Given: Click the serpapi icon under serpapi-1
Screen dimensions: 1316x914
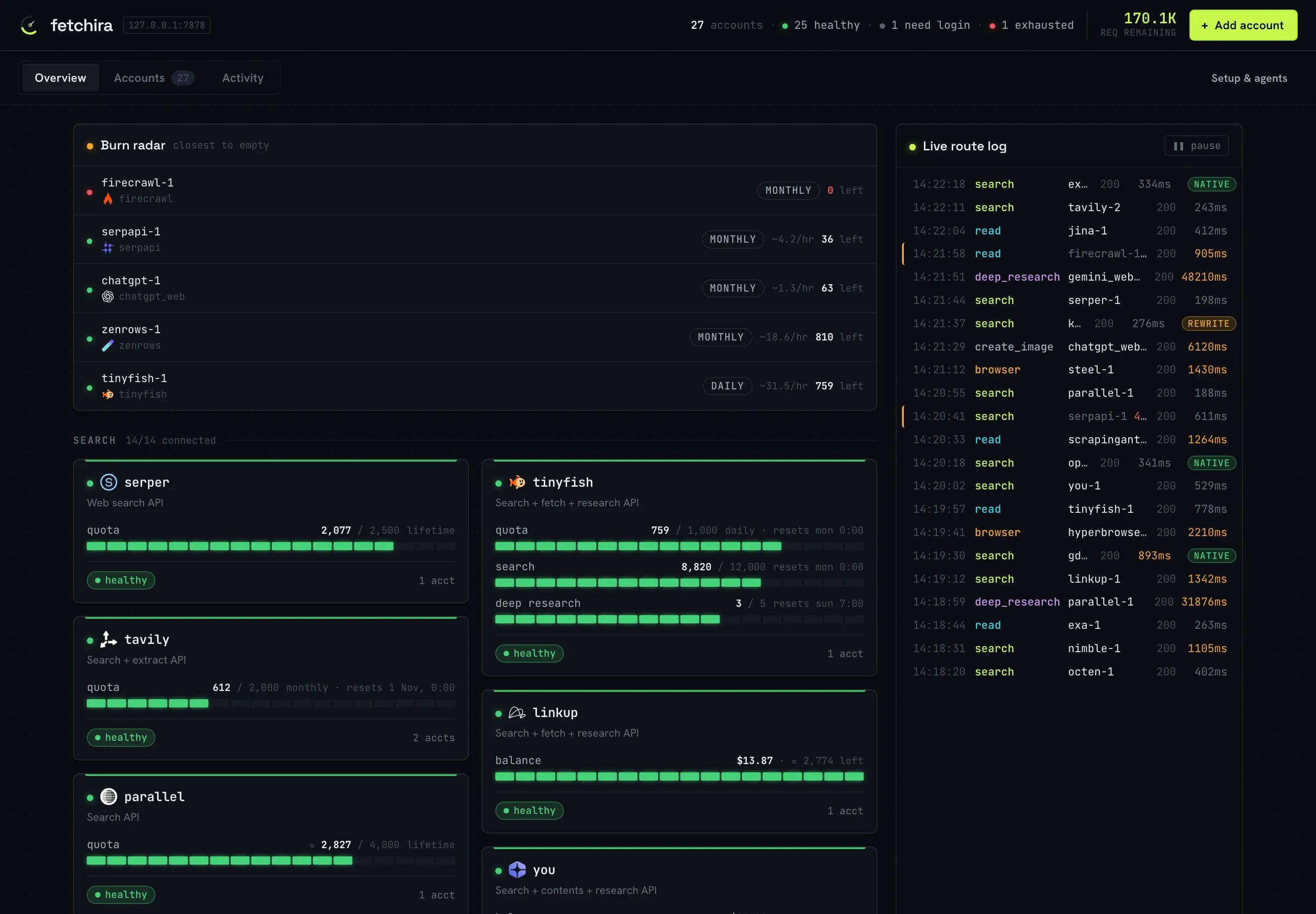Looking at the screenshot, I should pyautogui.click(x=108, y=247).
